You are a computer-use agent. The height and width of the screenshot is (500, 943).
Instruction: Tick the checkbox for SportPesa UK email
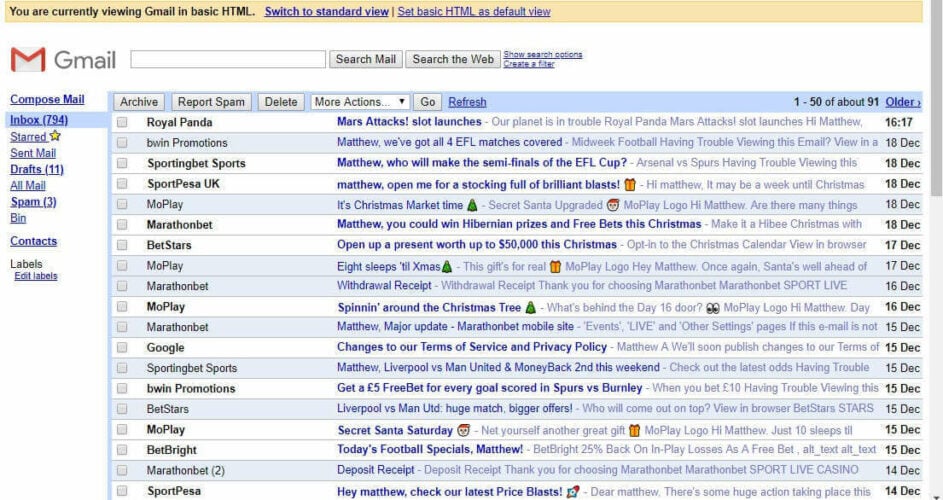tap(122, 184)
